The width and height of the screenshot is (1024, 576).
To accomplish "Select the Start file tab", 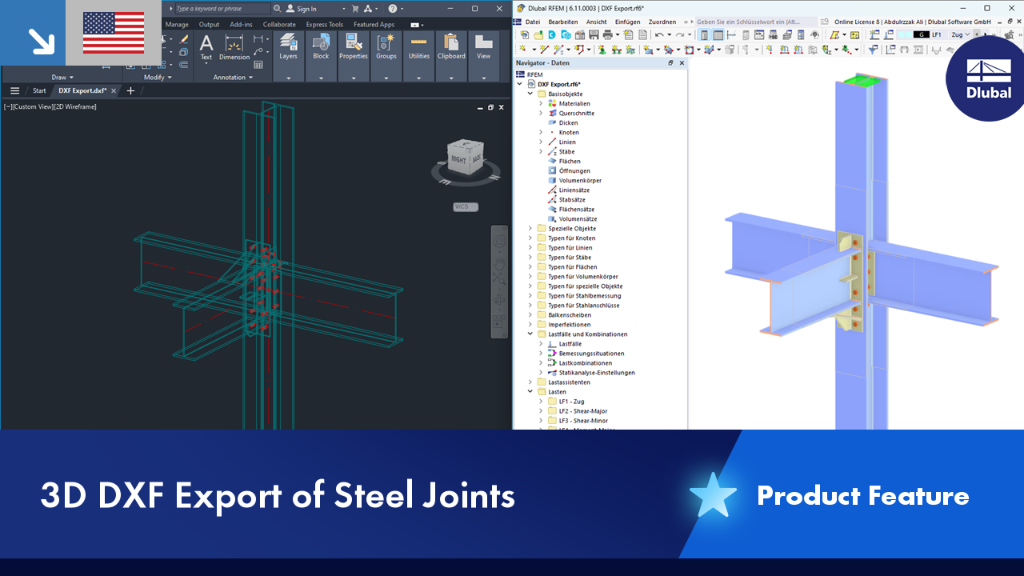I will coord(39,91).
